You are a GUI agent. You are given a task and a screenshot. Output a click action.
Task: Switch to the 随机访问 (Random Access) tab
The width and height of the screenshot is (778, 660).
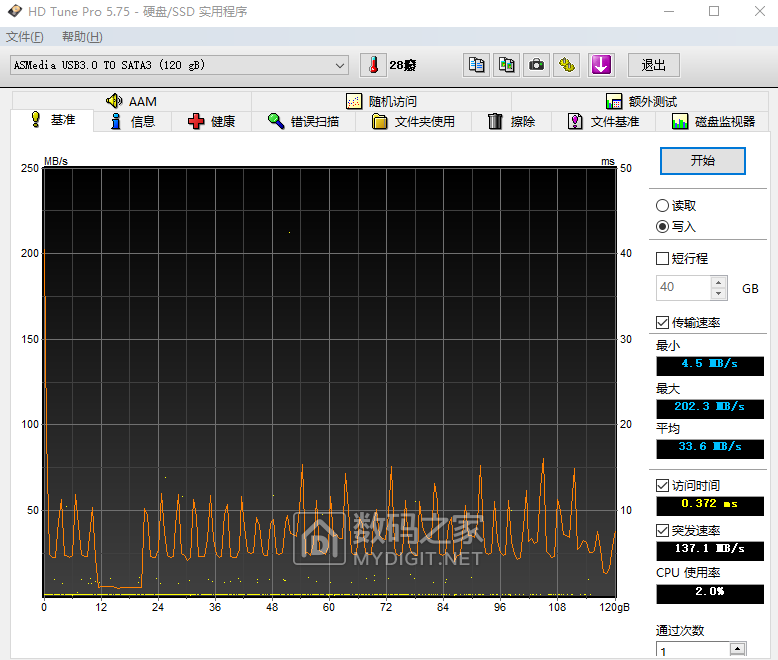[x=381, y=101]
